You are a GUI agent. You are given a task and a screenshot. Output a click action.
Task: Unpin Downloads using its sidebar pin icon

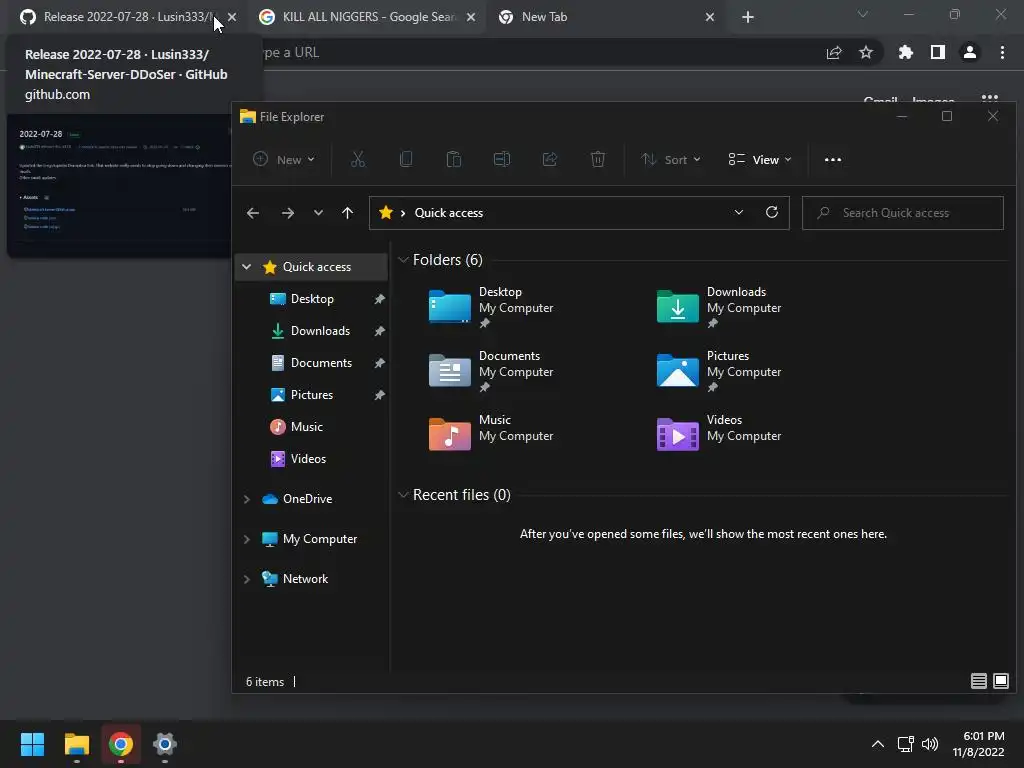click(379, 331)
